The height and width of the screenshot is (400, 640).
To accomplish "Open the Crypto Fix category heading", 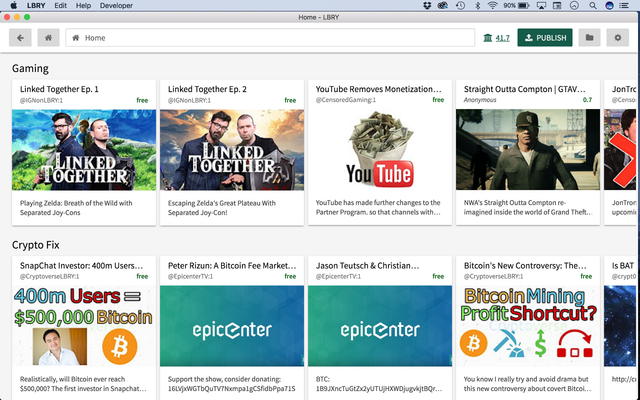I will (36, 245).
